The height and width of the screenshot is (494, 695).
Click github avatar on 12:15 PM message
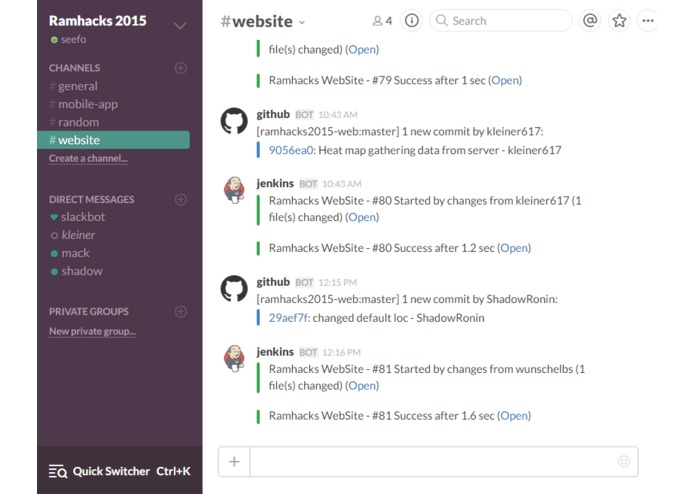[x=234, y=288]
